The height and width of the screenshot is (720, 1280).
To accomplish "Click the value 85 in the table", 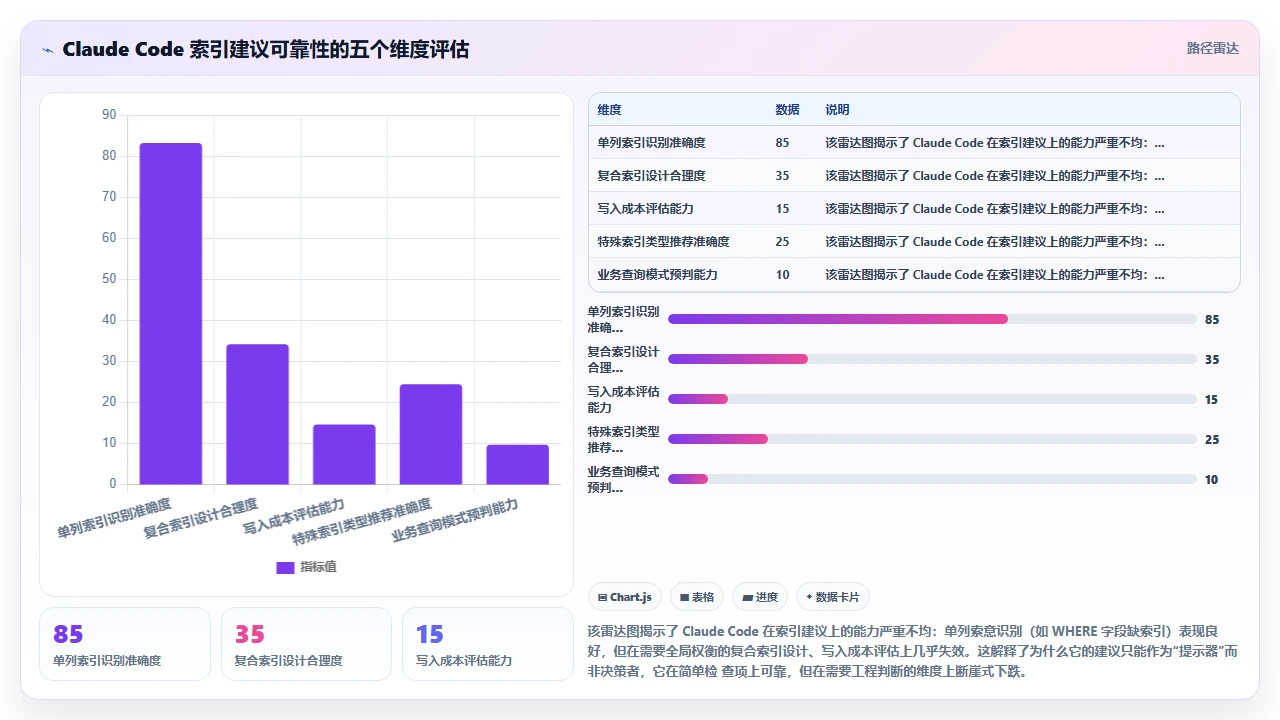I will pos(782,143).
